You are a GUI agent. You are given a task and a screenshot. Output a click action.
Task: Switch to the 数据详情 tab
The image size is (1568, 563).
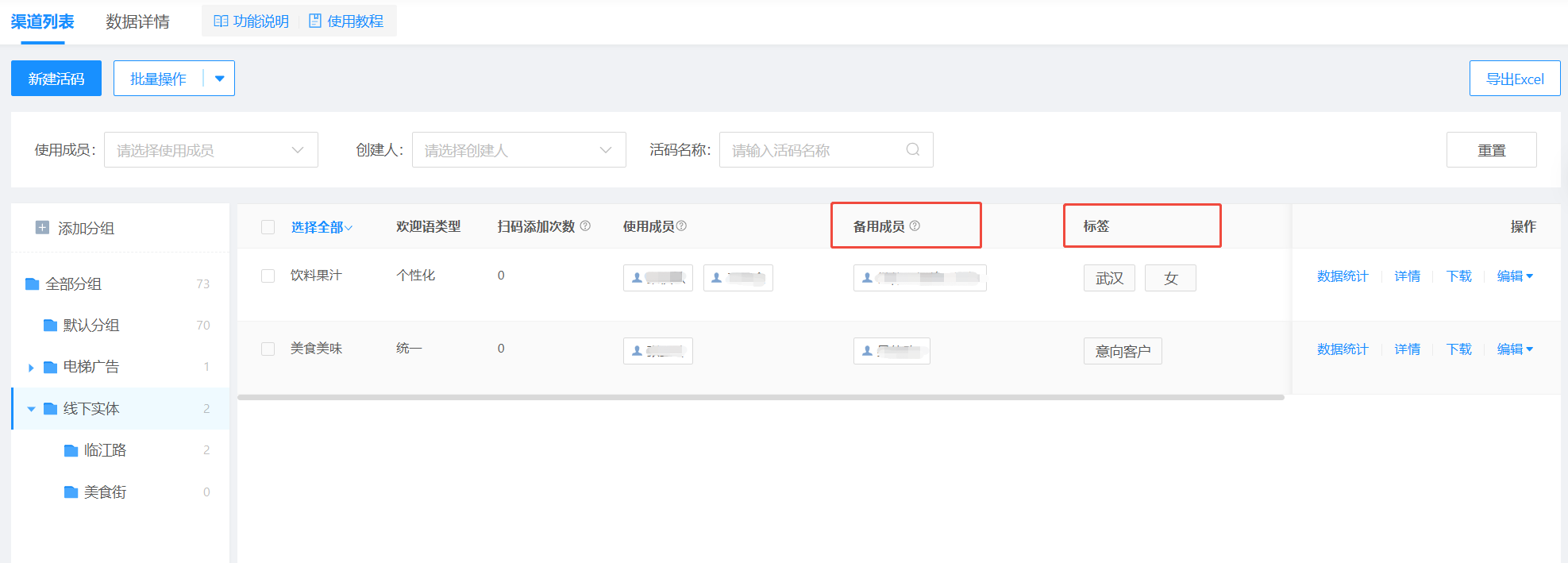tap(137, 21)
